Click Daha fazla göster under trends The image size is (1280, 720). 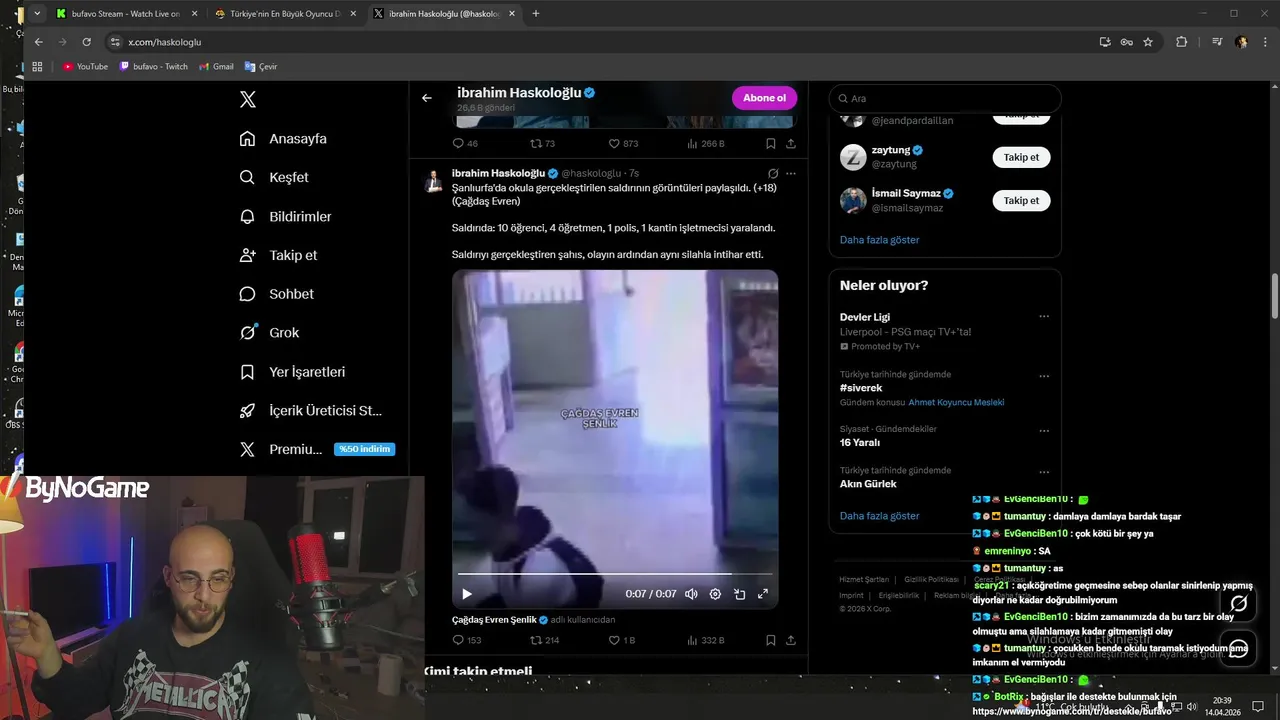pyautogui.click(x=879, y=516)
